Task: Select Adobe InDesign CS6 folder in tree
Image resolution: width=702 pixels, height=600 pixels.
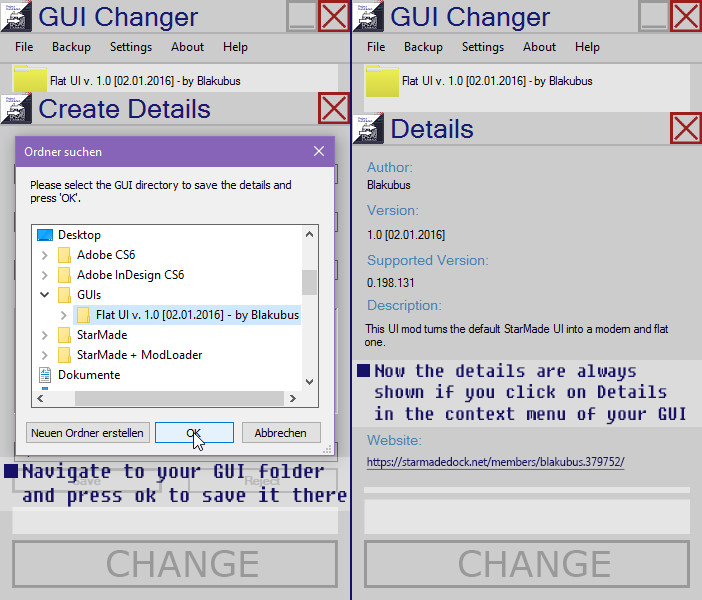Action: pyautogui.click(x=130, y=274)
